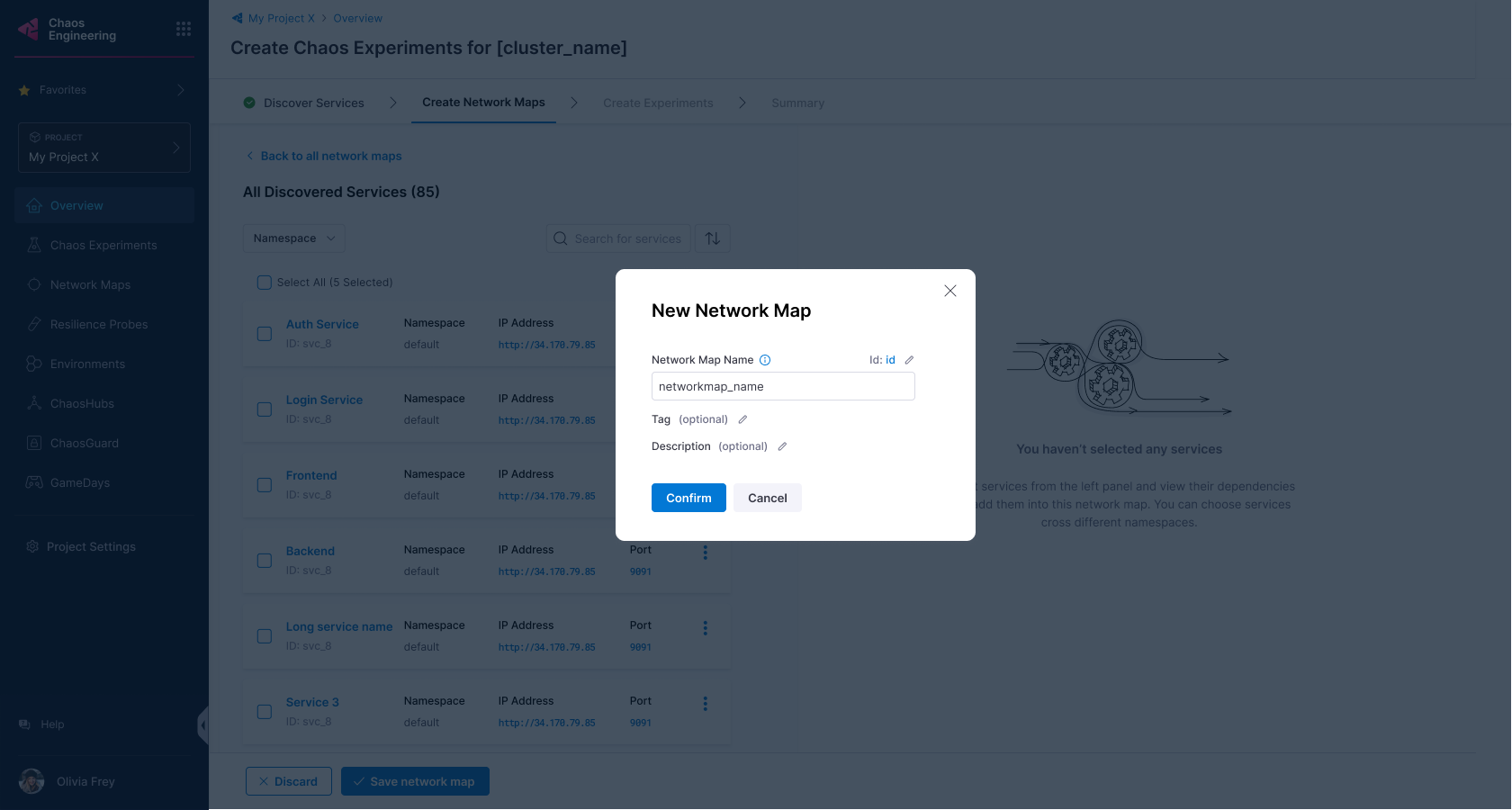The height and width of the screenshot is (810, 1512).
Task: Check the Frontend service checkbox
Action: 265,485
